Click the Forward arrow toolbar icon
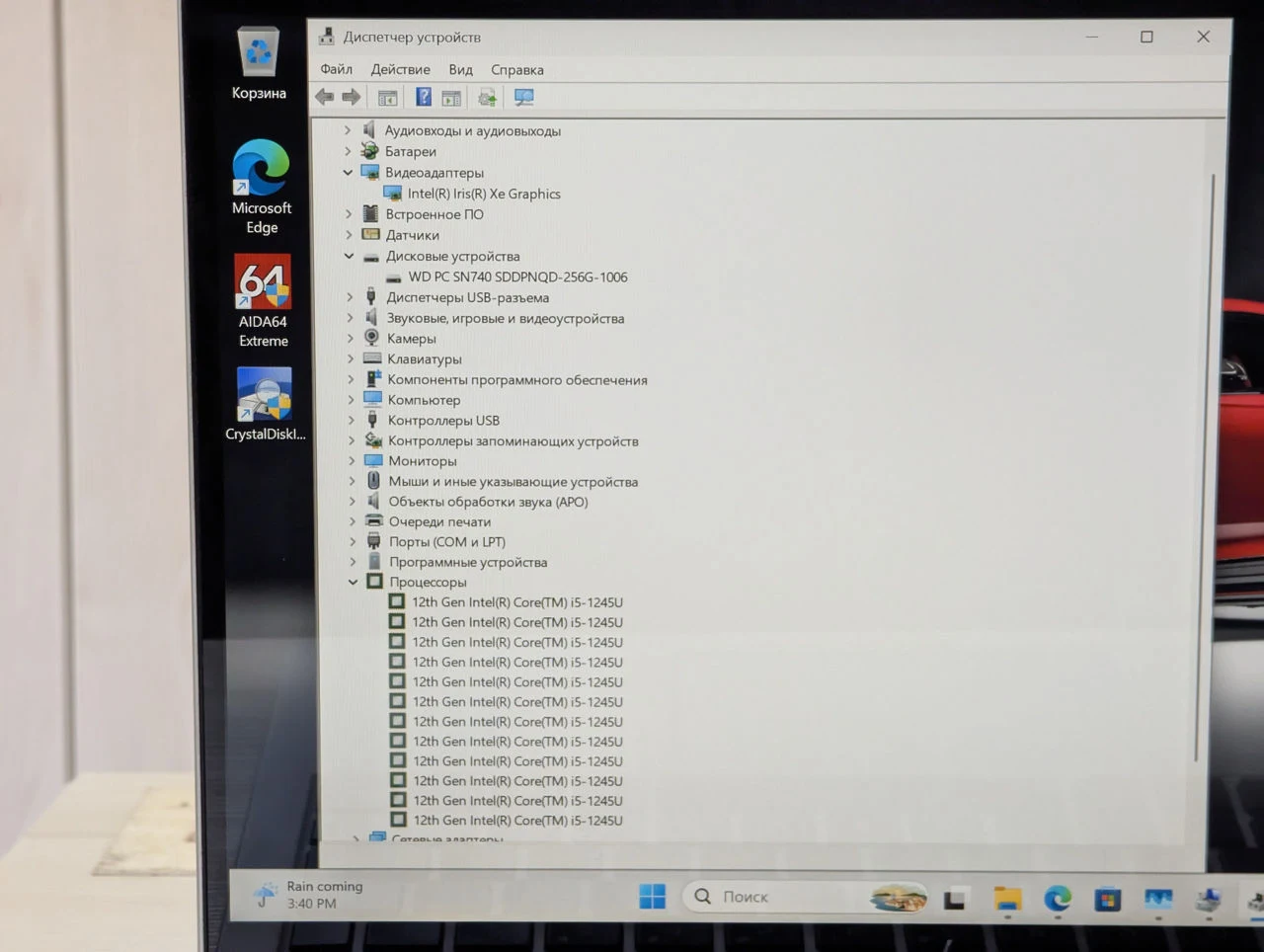The height and width of the screenshot is (952, 1264). click(351, 97)
